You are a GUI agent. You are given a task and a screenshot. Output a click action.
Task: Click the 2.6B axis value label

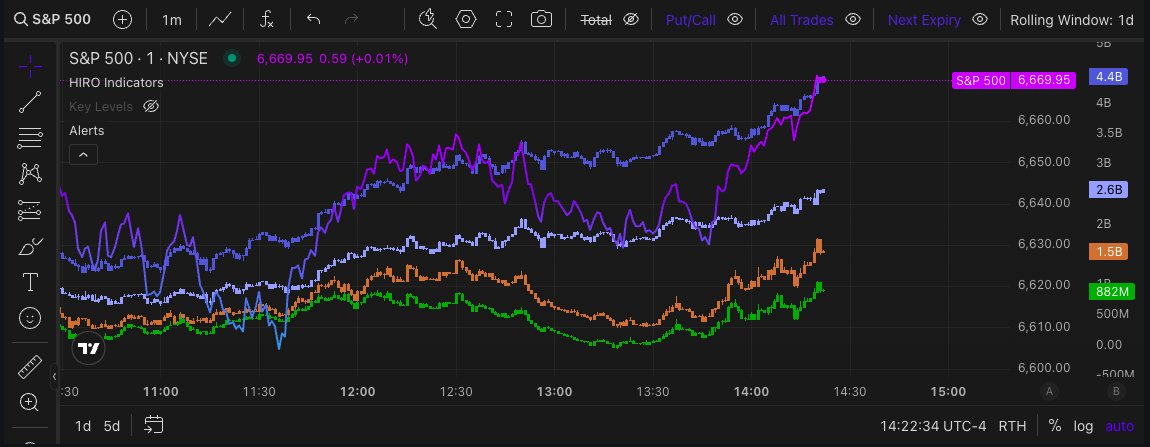tap(1109, 189)
